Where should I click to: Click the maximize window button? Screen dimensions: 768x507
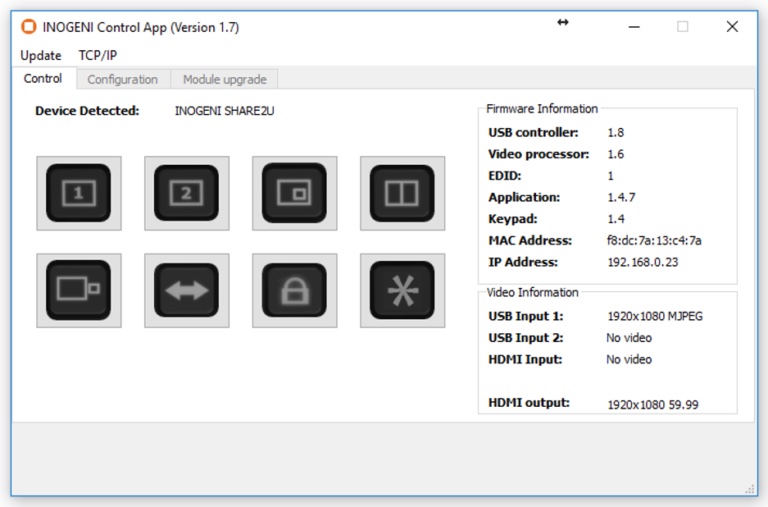click(x=683, y=26)
